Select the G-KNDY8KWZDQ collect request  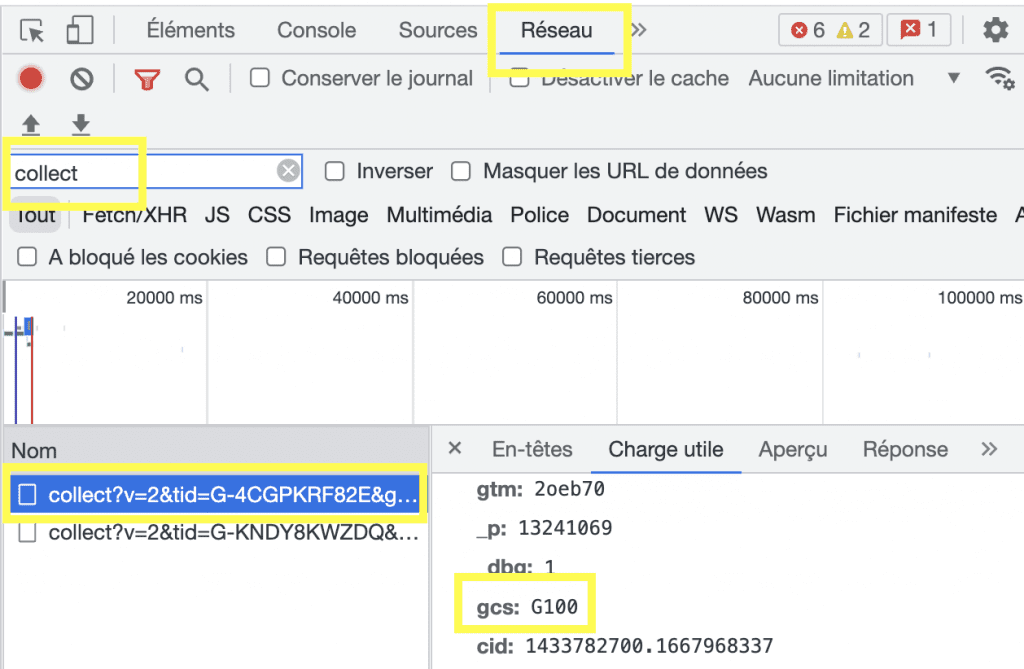tap(232, 533)
